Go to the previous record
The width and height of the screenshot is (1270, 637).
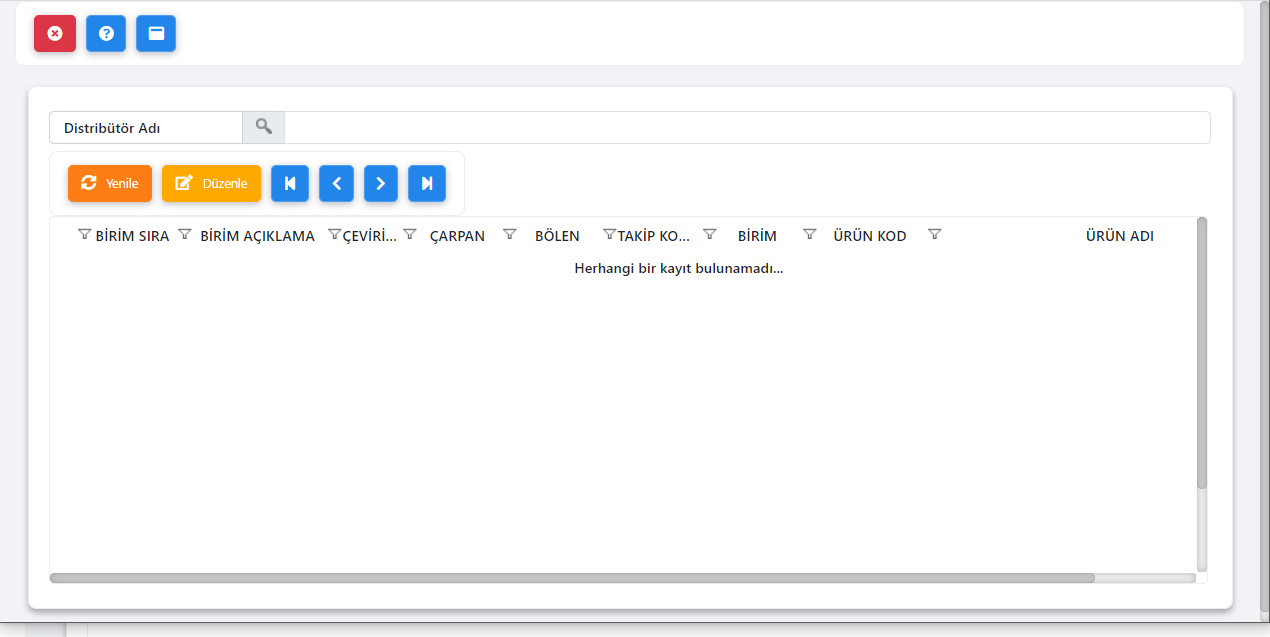point(337,183)
